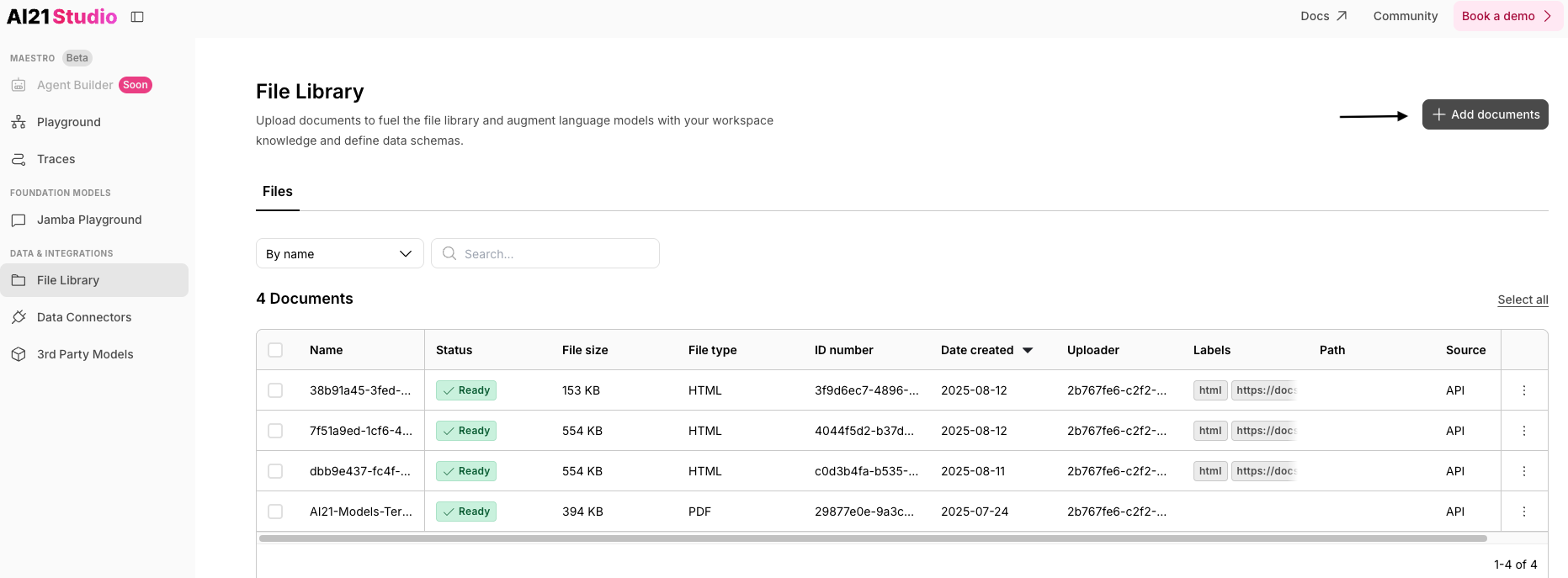Open actions menu for 38b91a45-3fed row
The image size is (1568, 578).
pos(1524,390)
